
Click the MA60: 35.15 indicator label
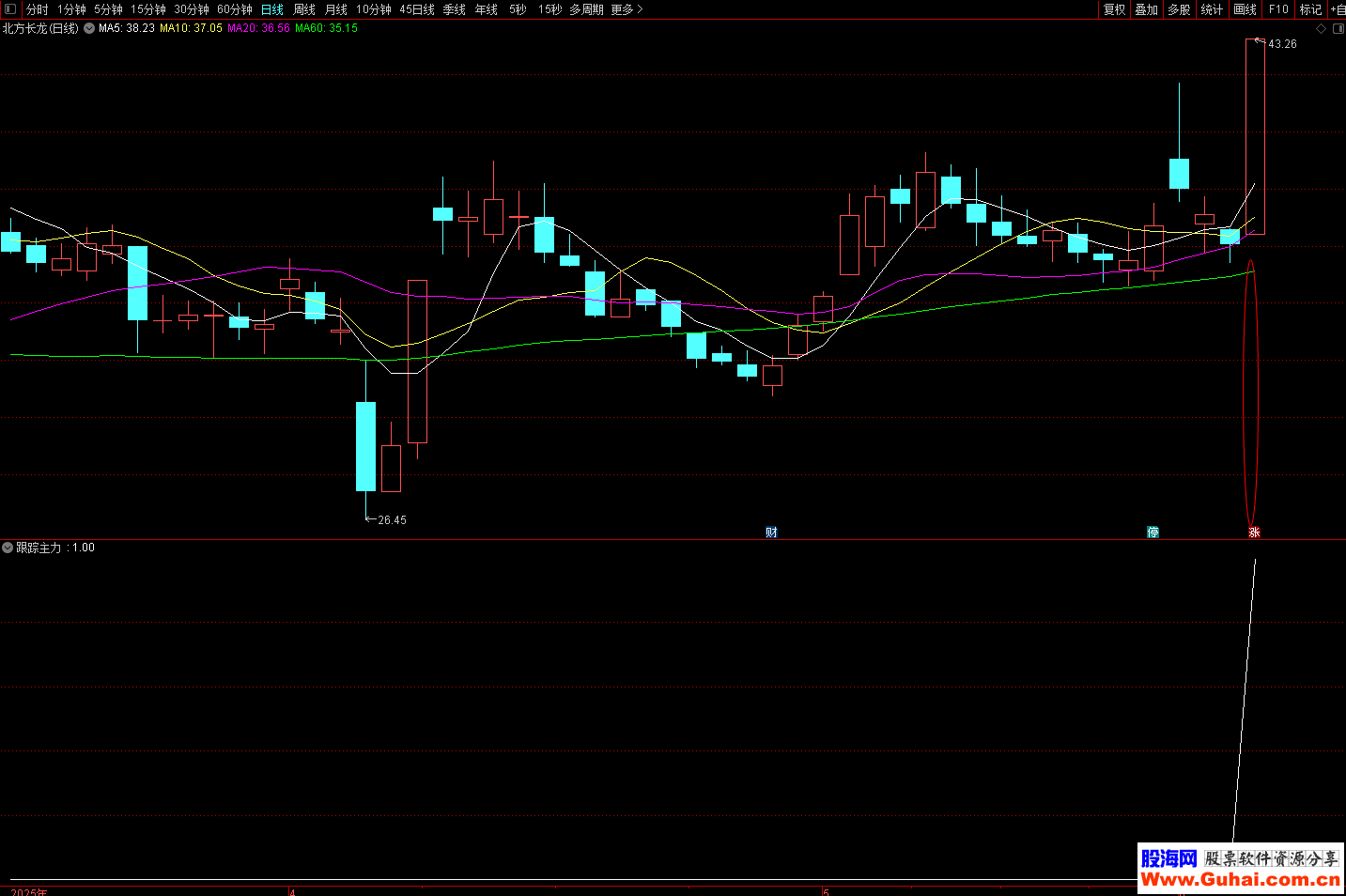pyautogui.click(x=327, y=28)
